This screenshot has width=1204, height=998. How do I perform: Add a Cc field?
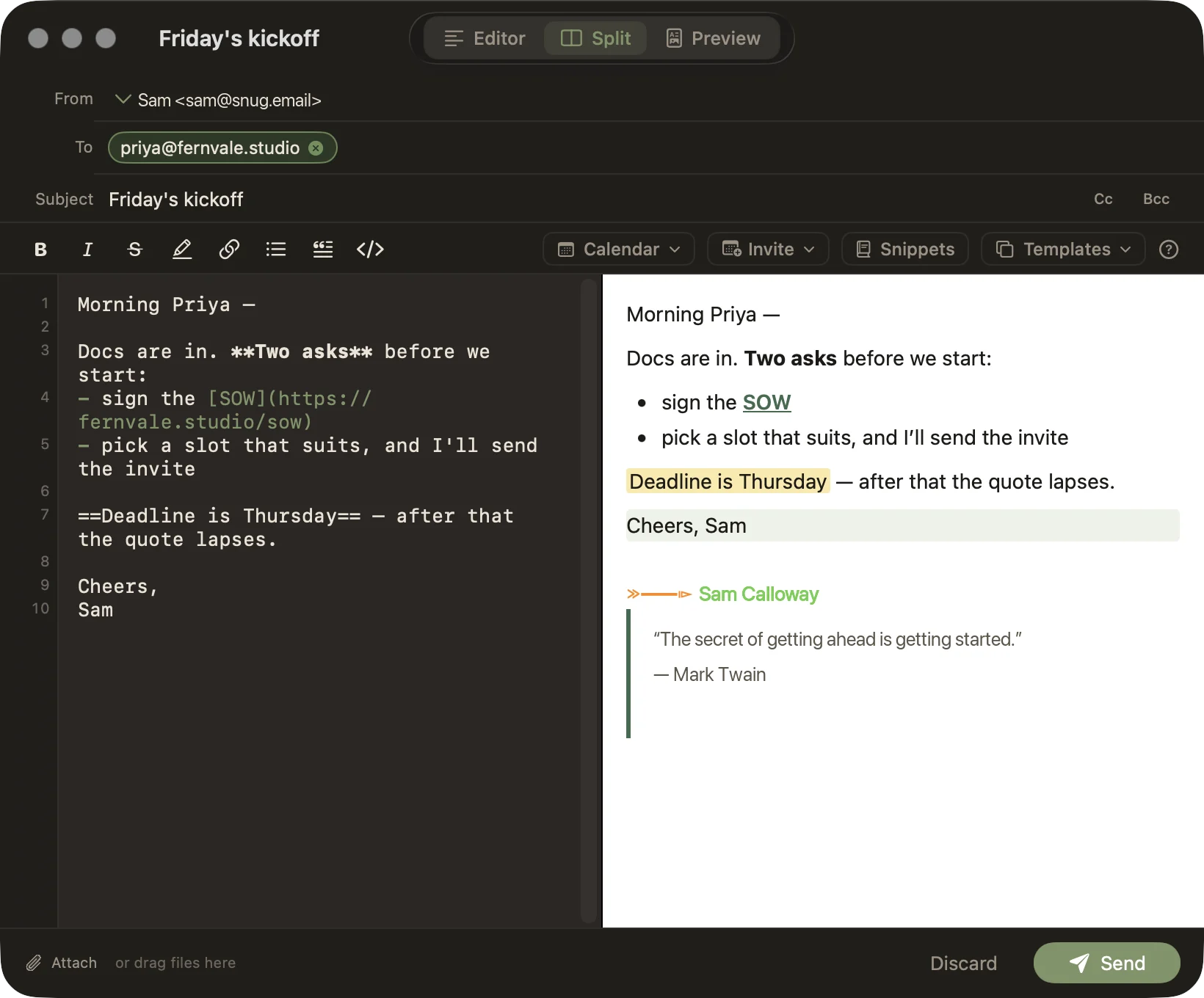[1103, 199]
